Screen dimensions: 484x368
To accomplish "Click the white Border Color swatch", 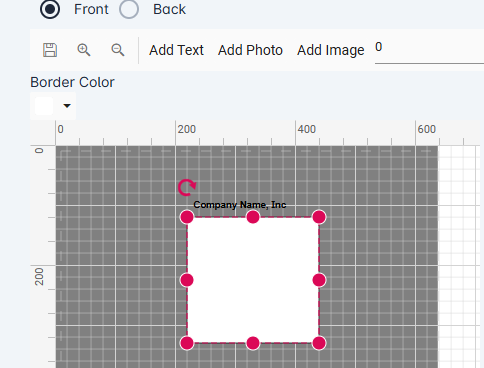I will pos(44,106).
